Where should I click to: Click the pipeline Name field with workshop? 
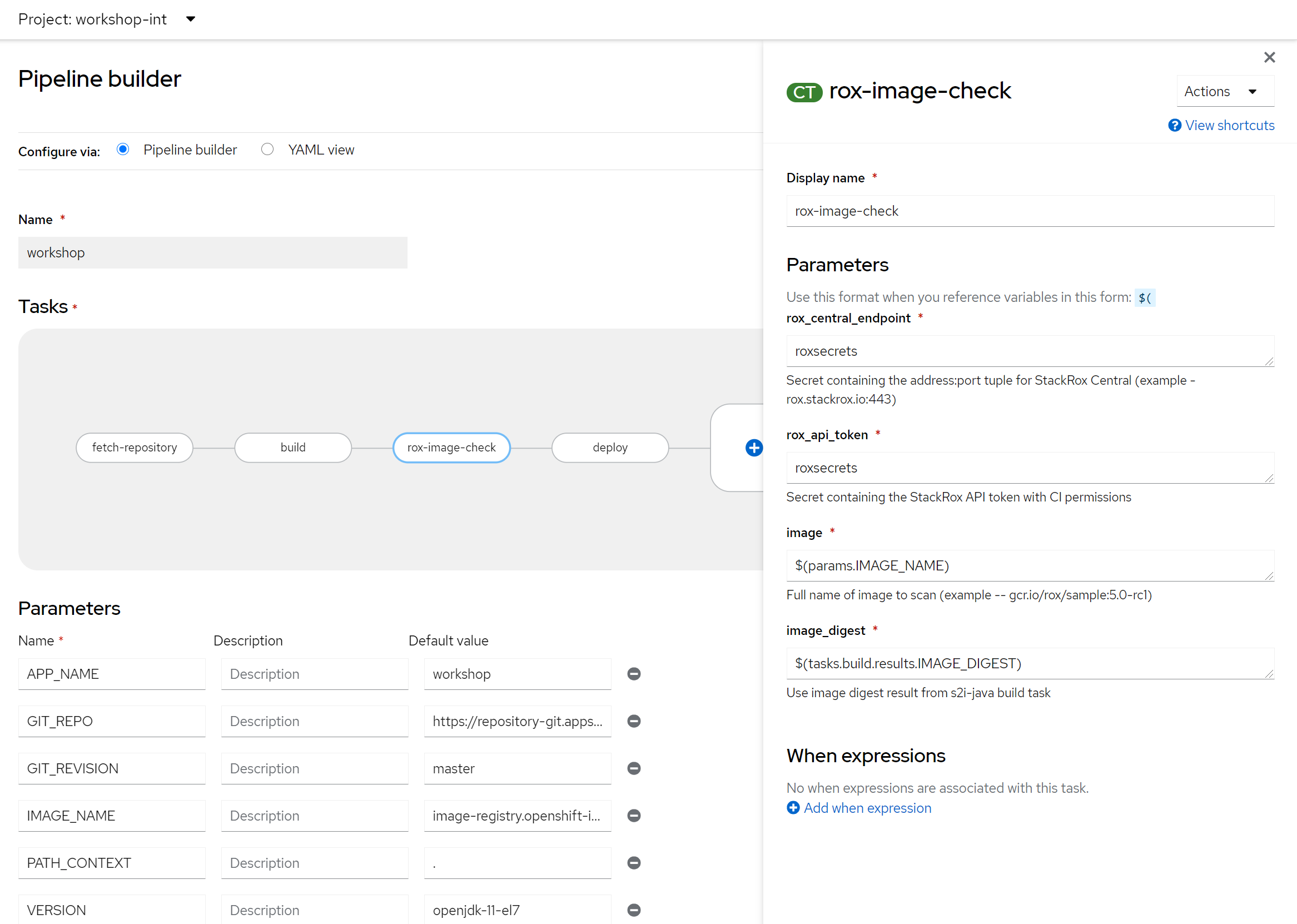213,252
